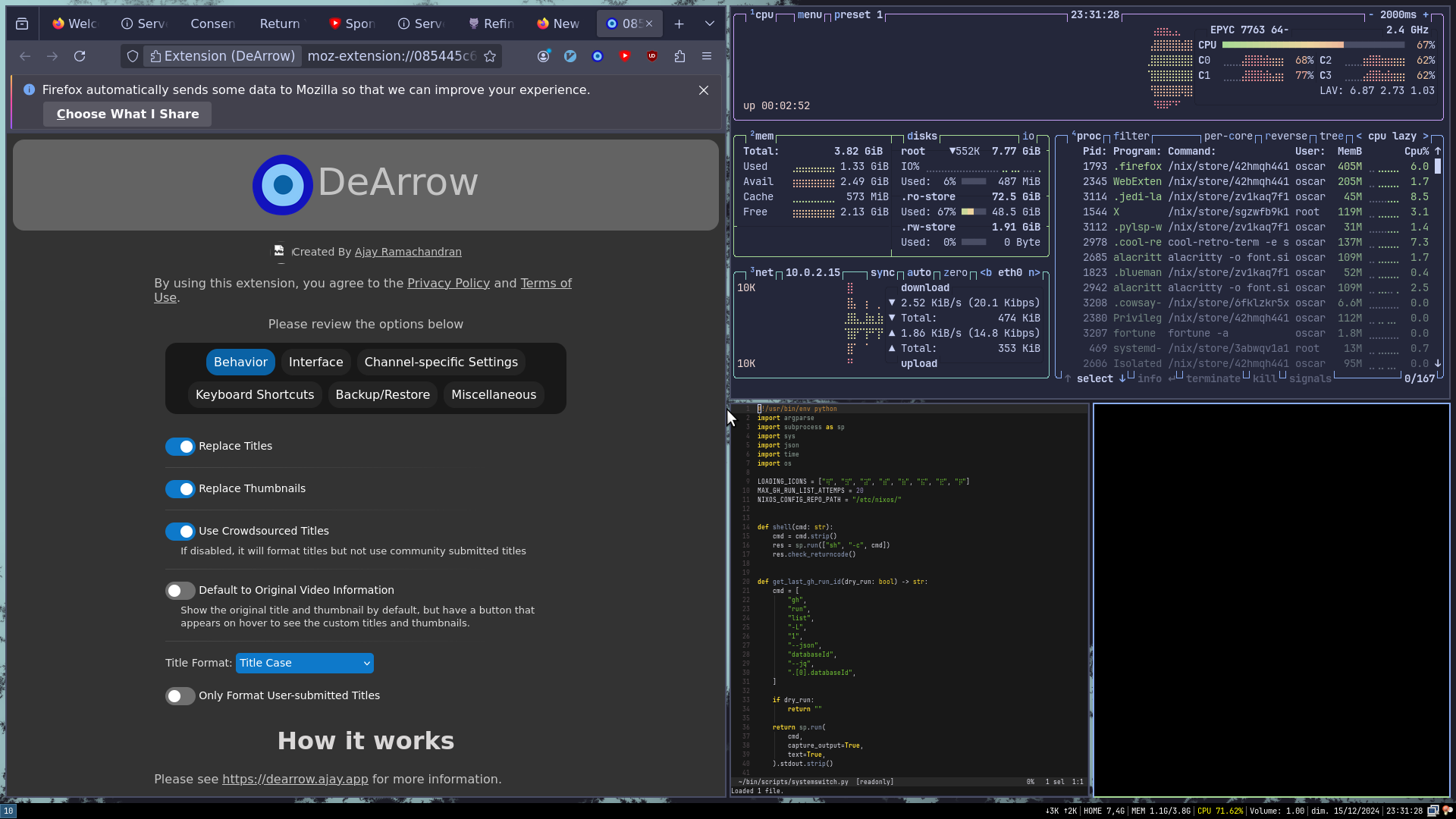Open the dearrow.ajay.app link

[x=295, y=780]
